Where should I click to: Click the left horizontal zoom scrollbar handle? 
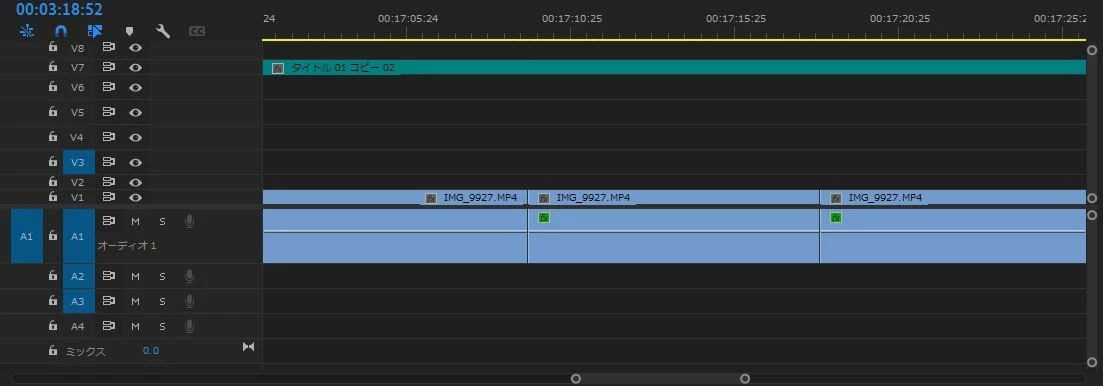click(x=576, y=379)
